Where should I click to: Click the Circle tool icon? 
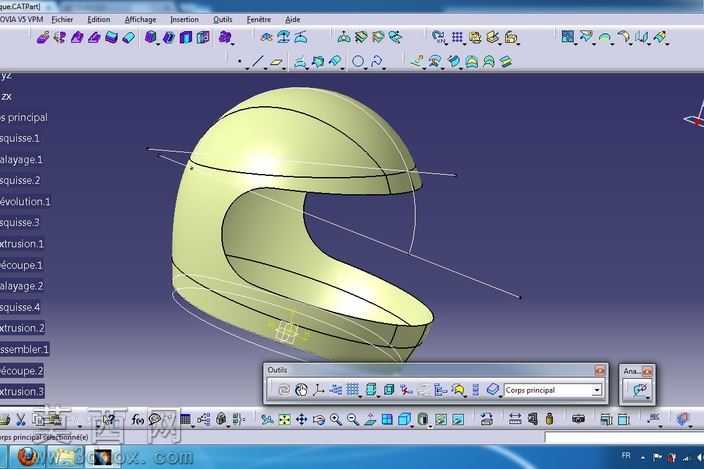pos(358,61)
